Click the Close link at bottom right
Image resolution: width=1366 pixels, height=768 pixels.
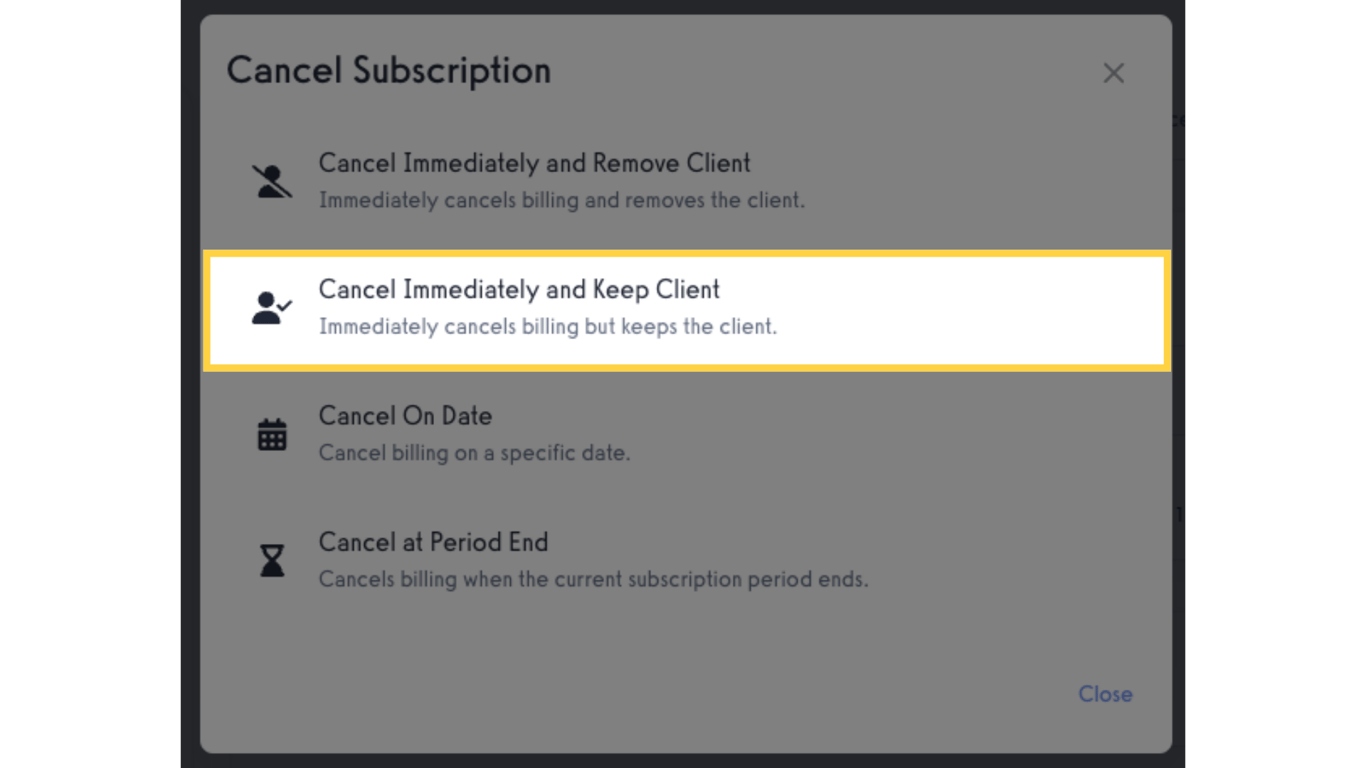click(x=1105, y=694)
